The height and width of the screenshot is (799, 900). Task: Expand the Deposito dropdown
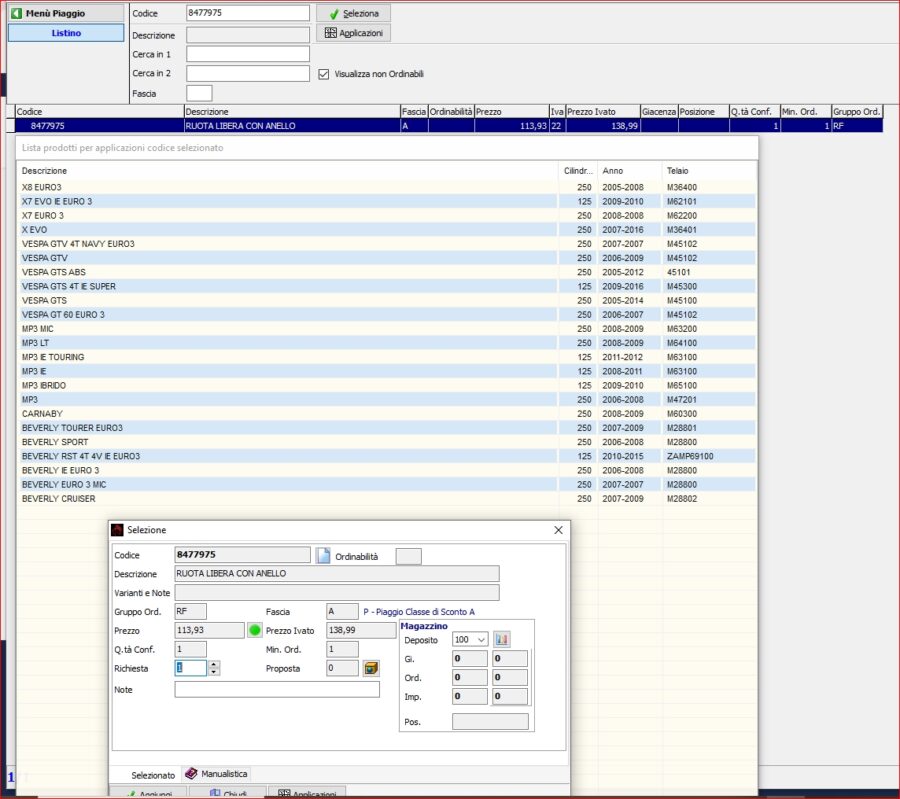tap(479, 639)
